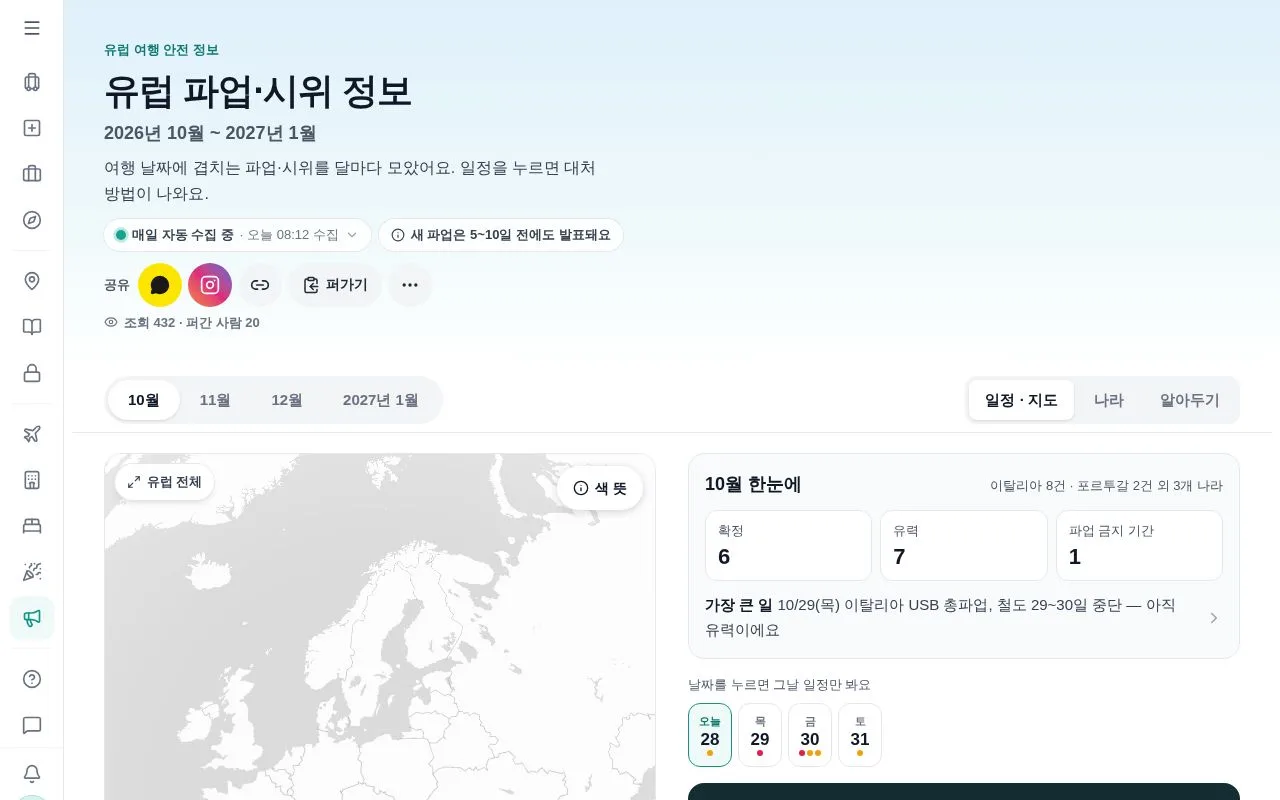The width and height of the screenshot is (1280, 800).
Task: Select the 10월 month tab
Action: pos(144,400)
